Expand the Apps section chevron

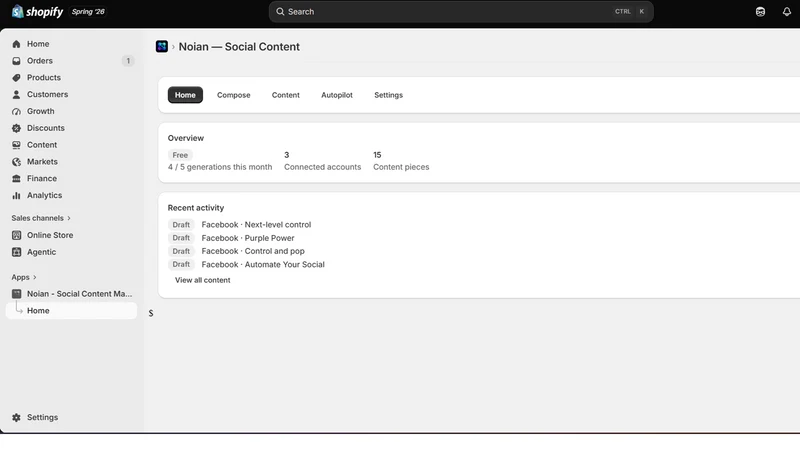[35, 277]
